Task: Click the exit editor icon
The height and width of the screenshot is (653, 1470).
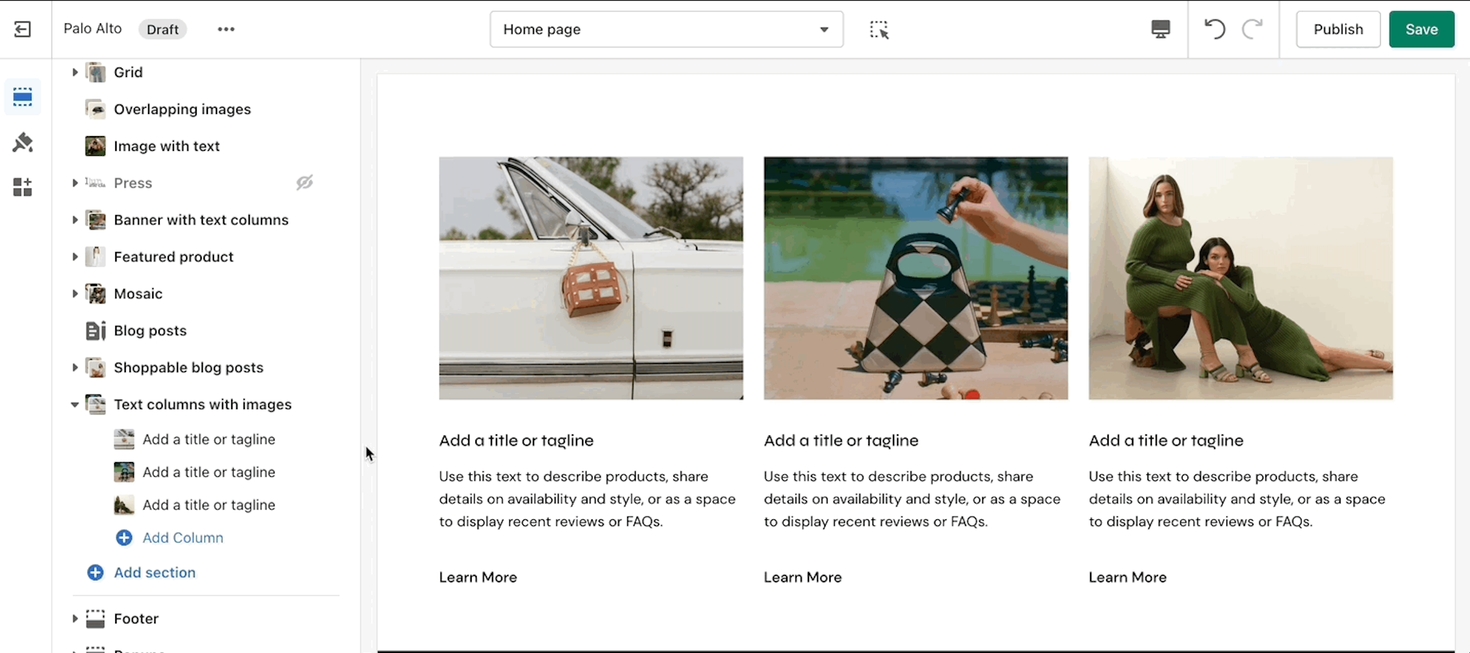Action: [x=22, y=29]
